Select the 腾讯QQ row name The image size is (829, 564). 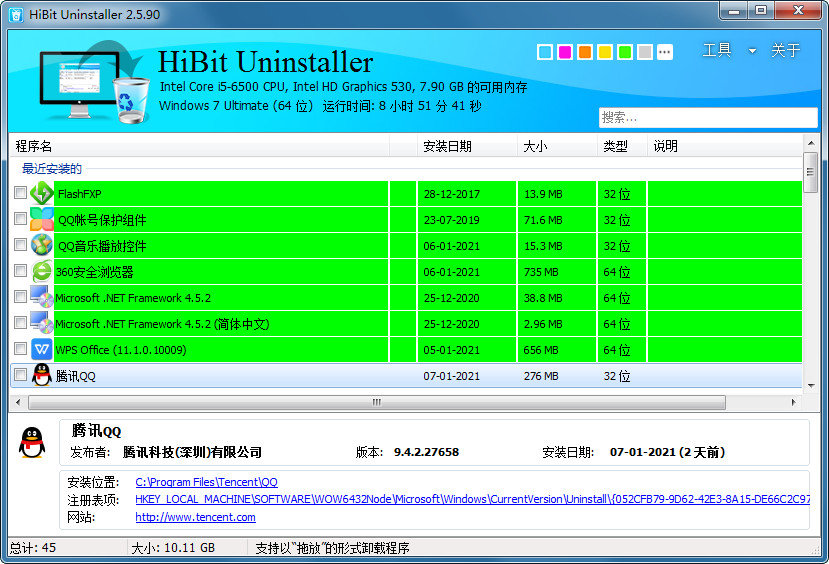point(76,376)
